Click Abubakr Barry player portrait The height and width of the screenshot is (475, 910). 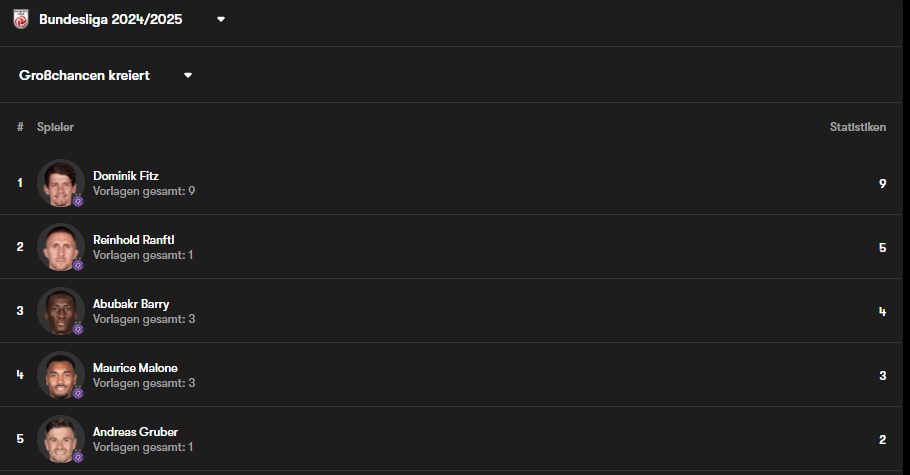point(61,311)
